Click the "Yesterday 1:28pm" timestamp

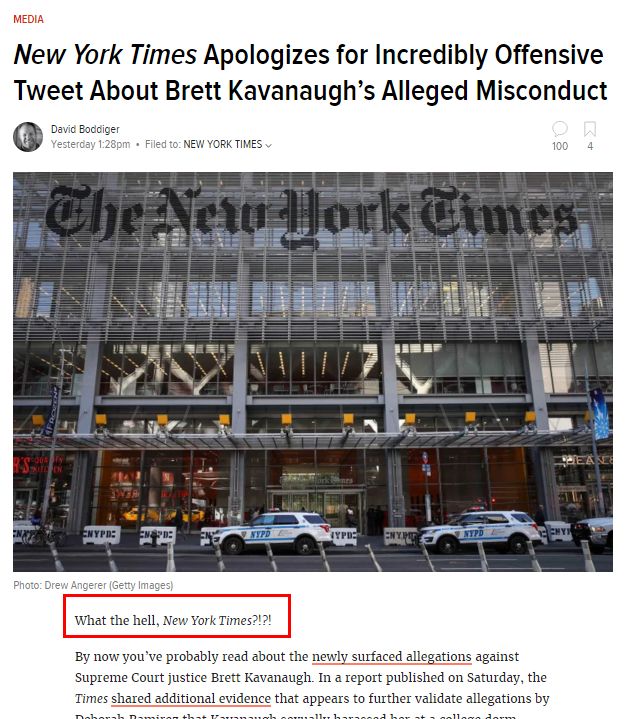90,144
